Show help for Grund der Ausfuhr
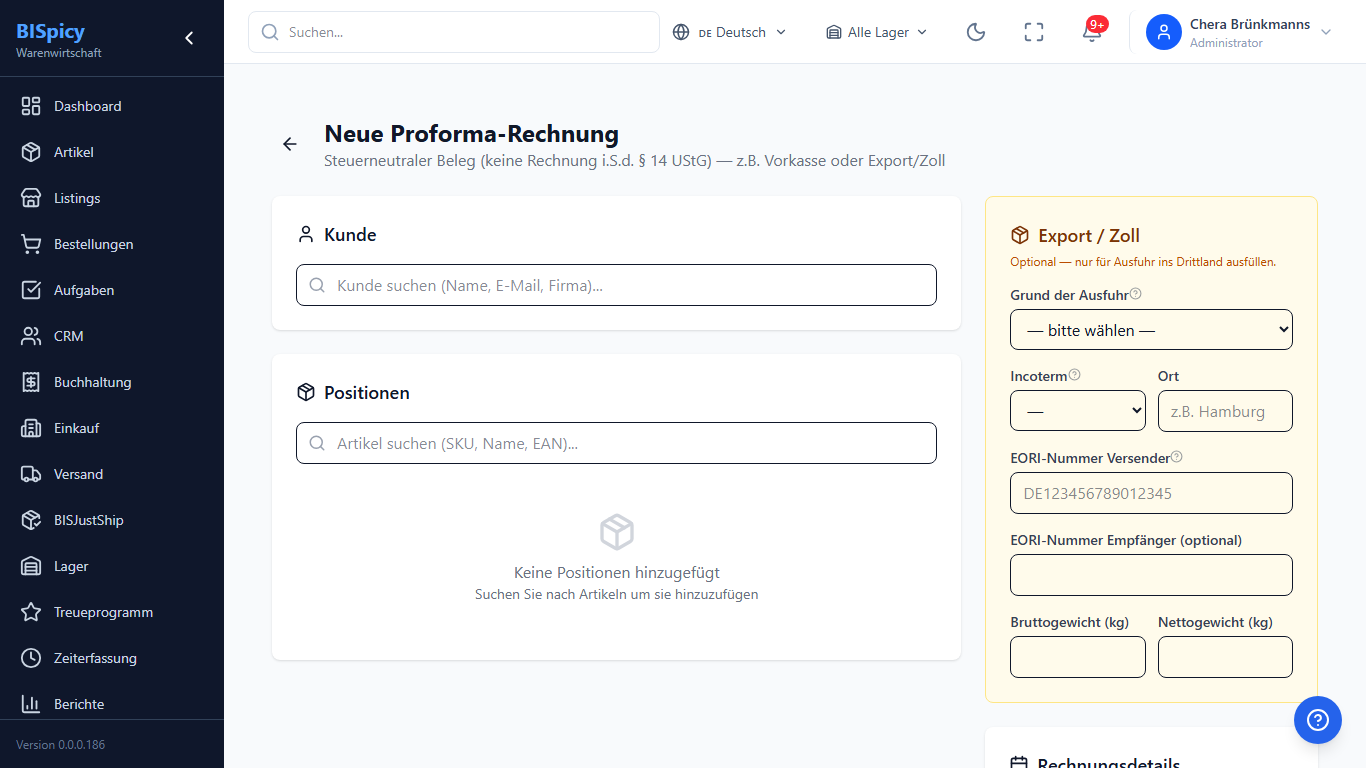1366x768 pixels. coord(1136,294)
